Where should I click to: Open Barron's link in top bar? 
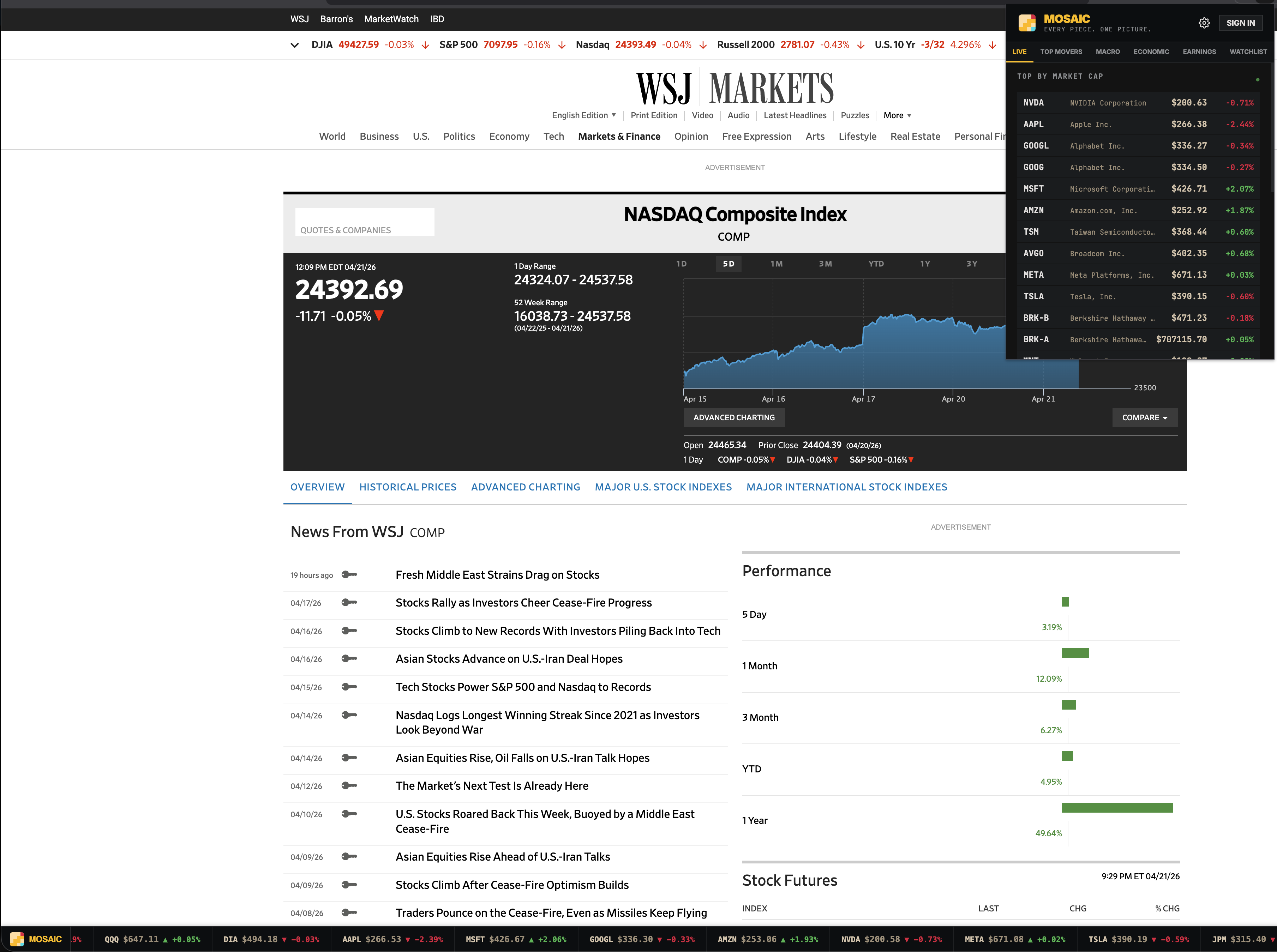pyautogui.click(x=336, y=19)
